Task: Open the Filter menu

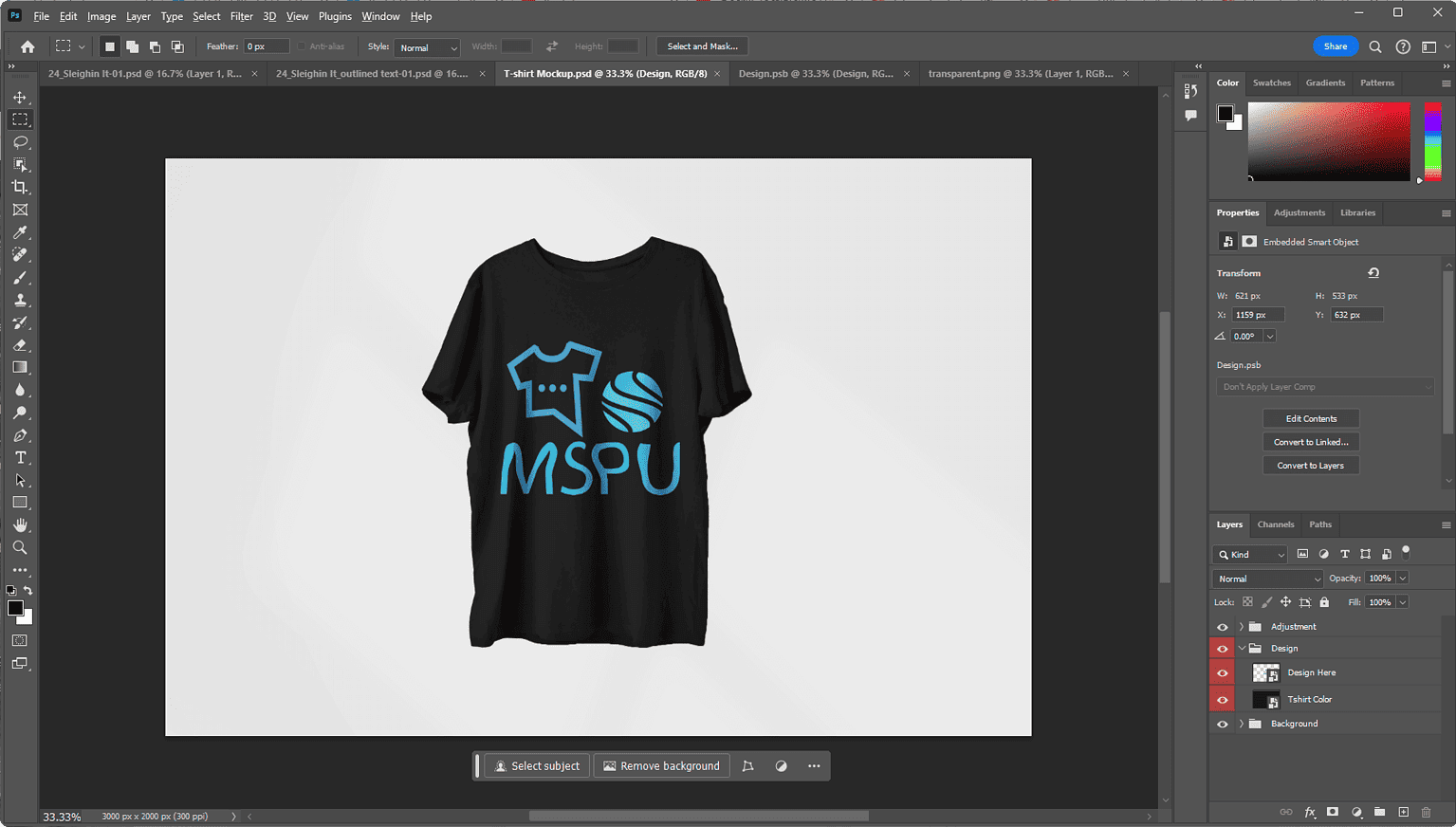Action: click(241, 16)
